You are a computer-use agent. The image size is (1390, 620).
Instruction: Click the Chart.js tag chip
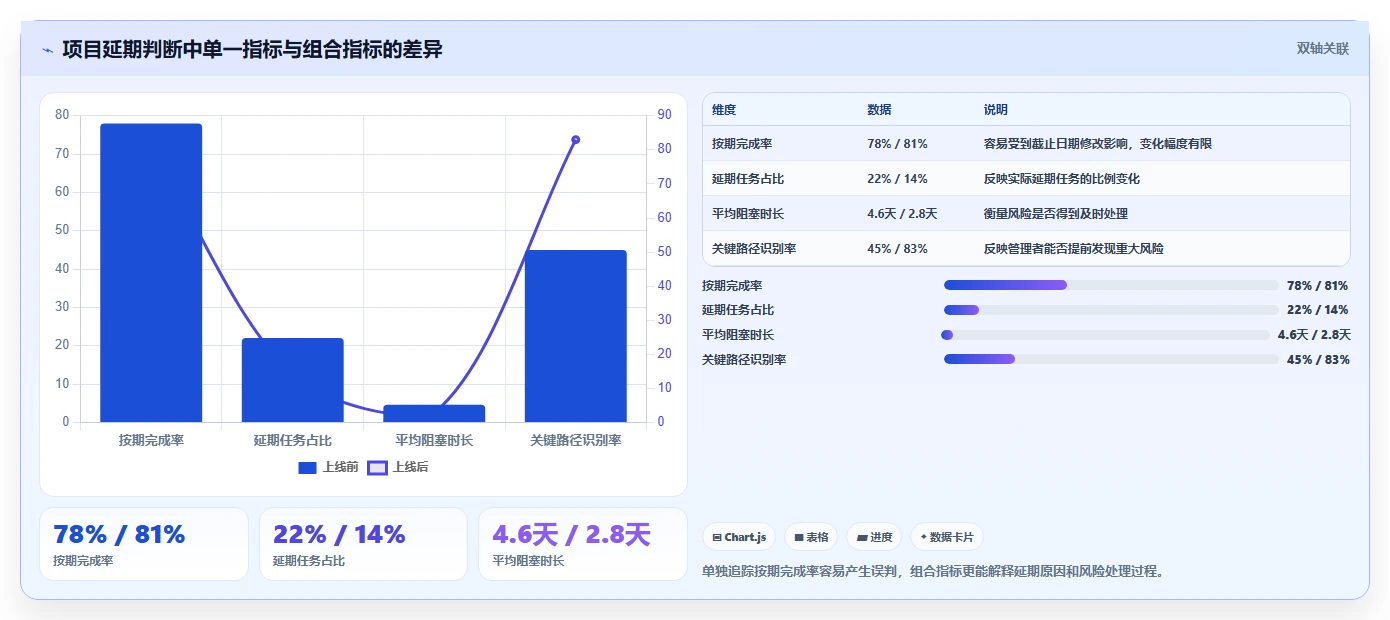click(x=739, y=537)
